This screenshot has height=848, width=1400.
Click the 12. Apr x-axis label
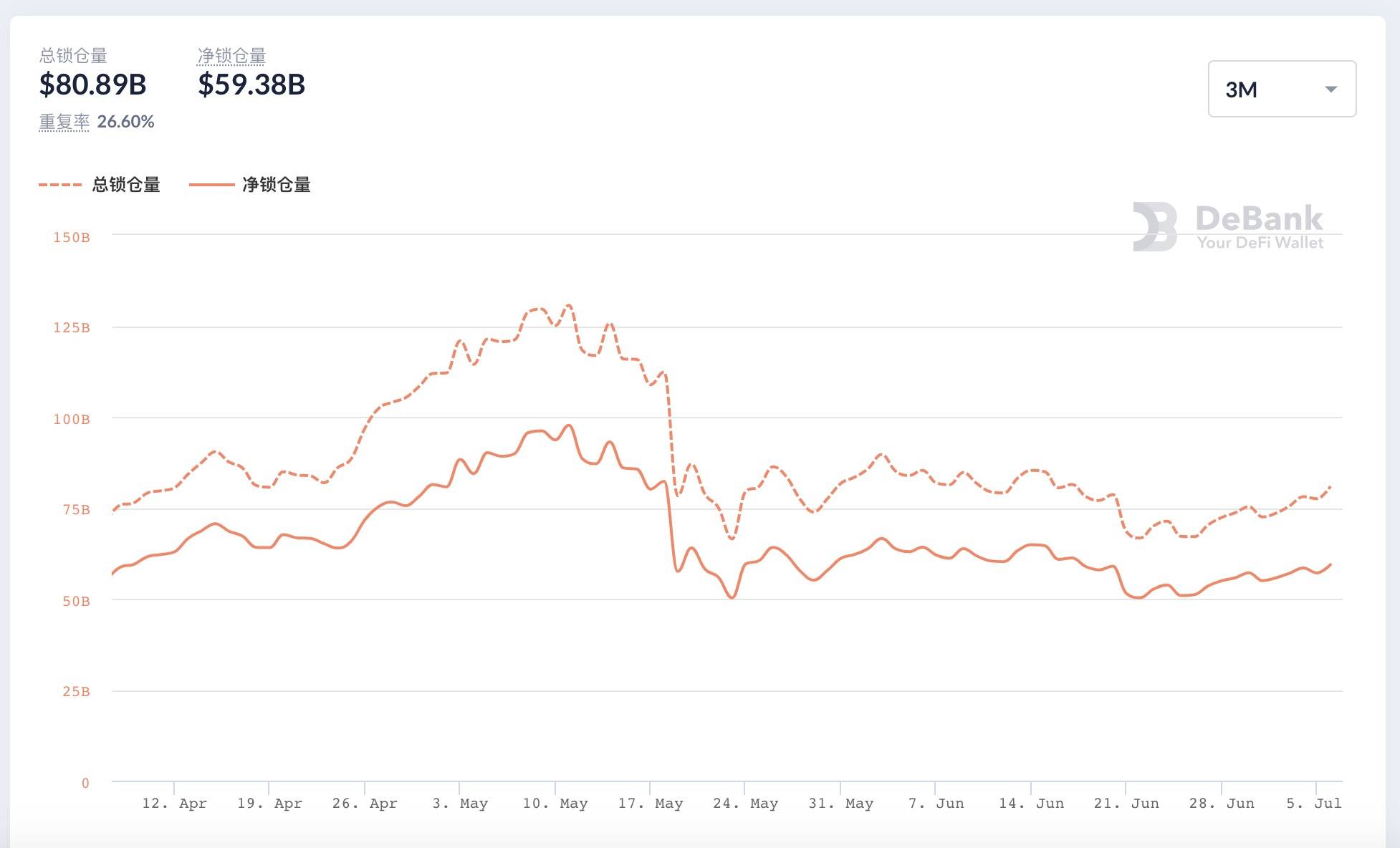click(174, 804)
